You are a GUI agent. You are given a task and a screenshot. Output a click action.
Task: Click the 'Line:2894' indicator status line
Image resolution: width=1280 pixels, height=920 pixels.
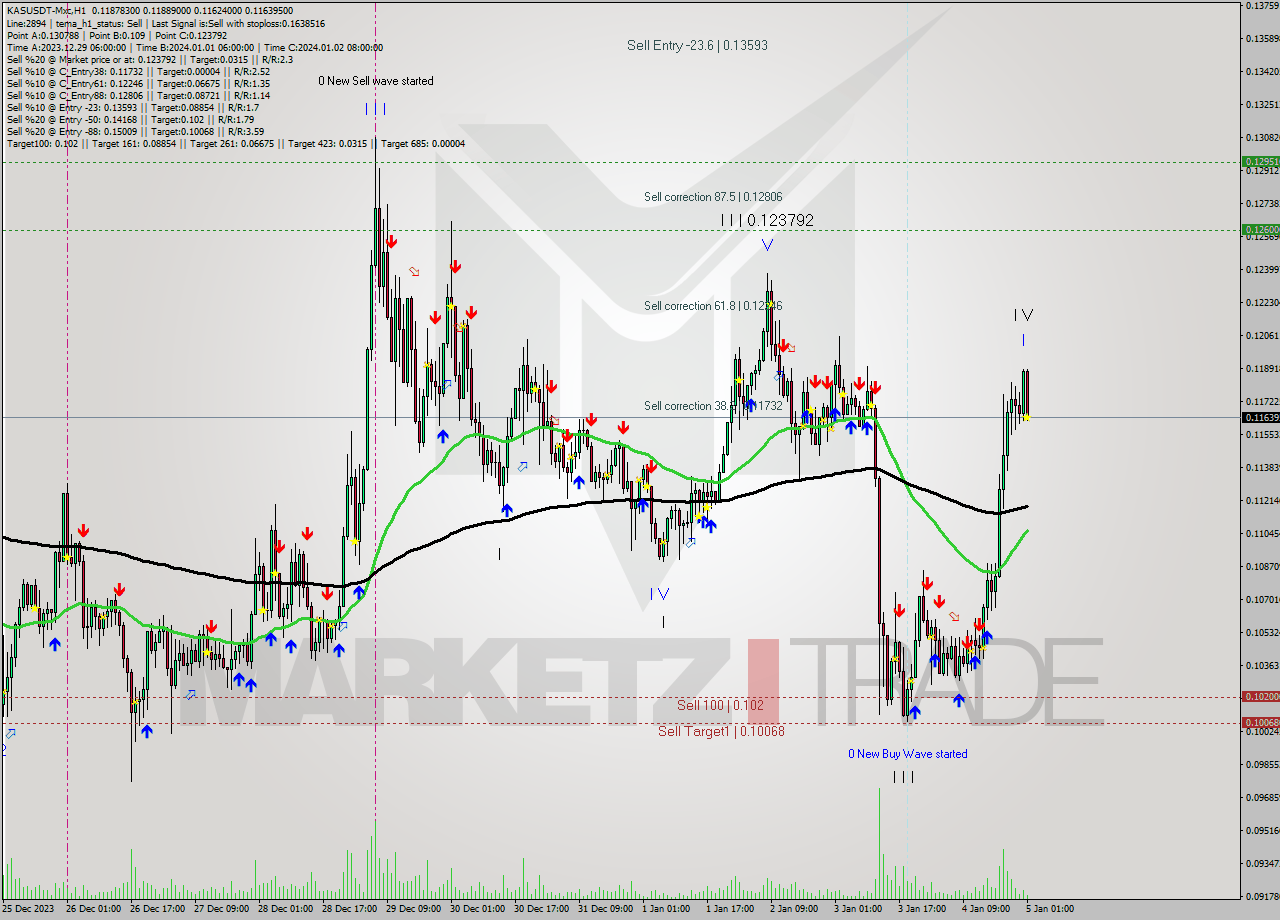coord(165,23)
